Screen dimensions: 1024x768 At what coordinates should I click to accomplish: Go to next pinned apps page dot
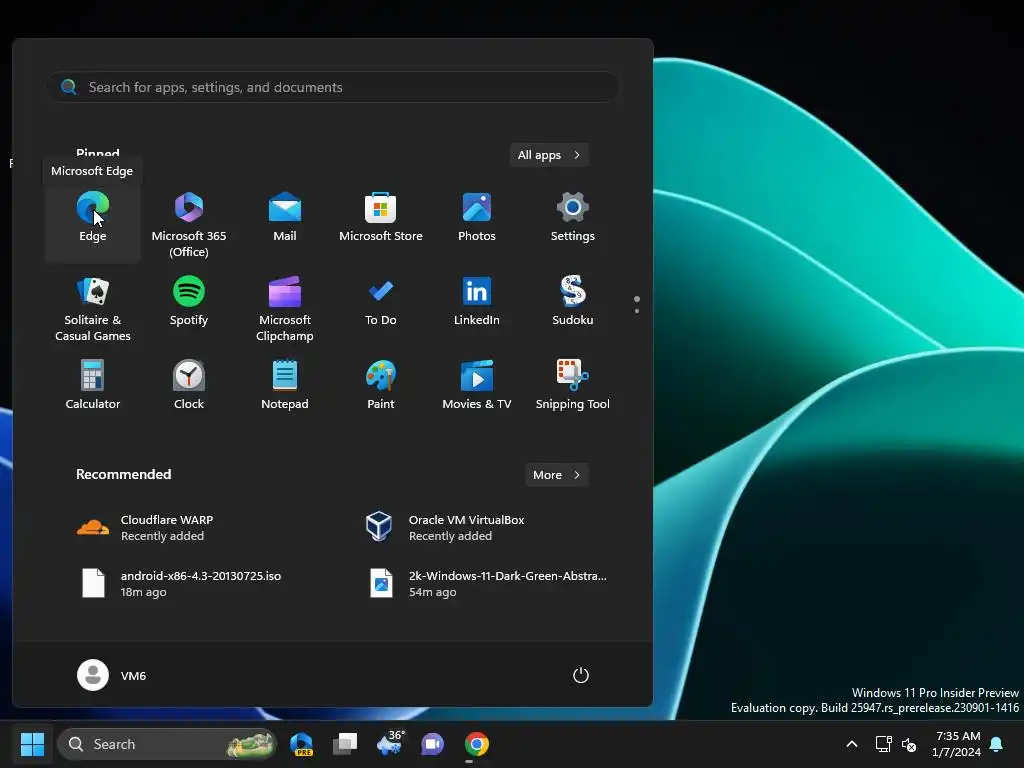click(637, 311)
